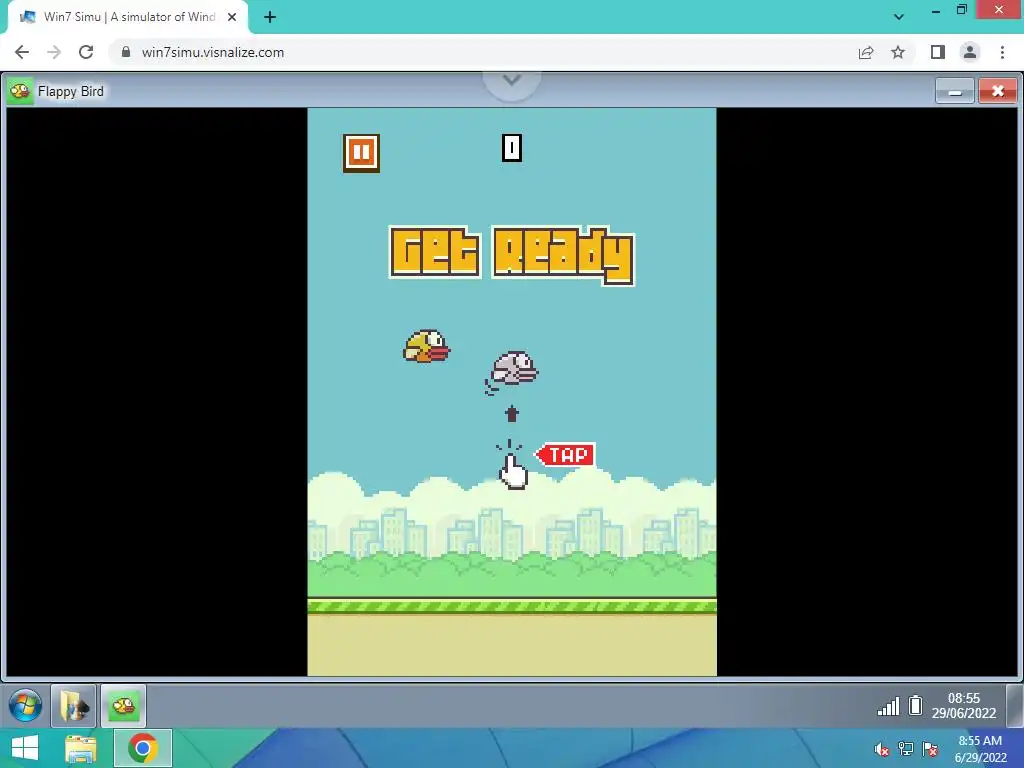Go forward in the browser

tap(54, 52)
